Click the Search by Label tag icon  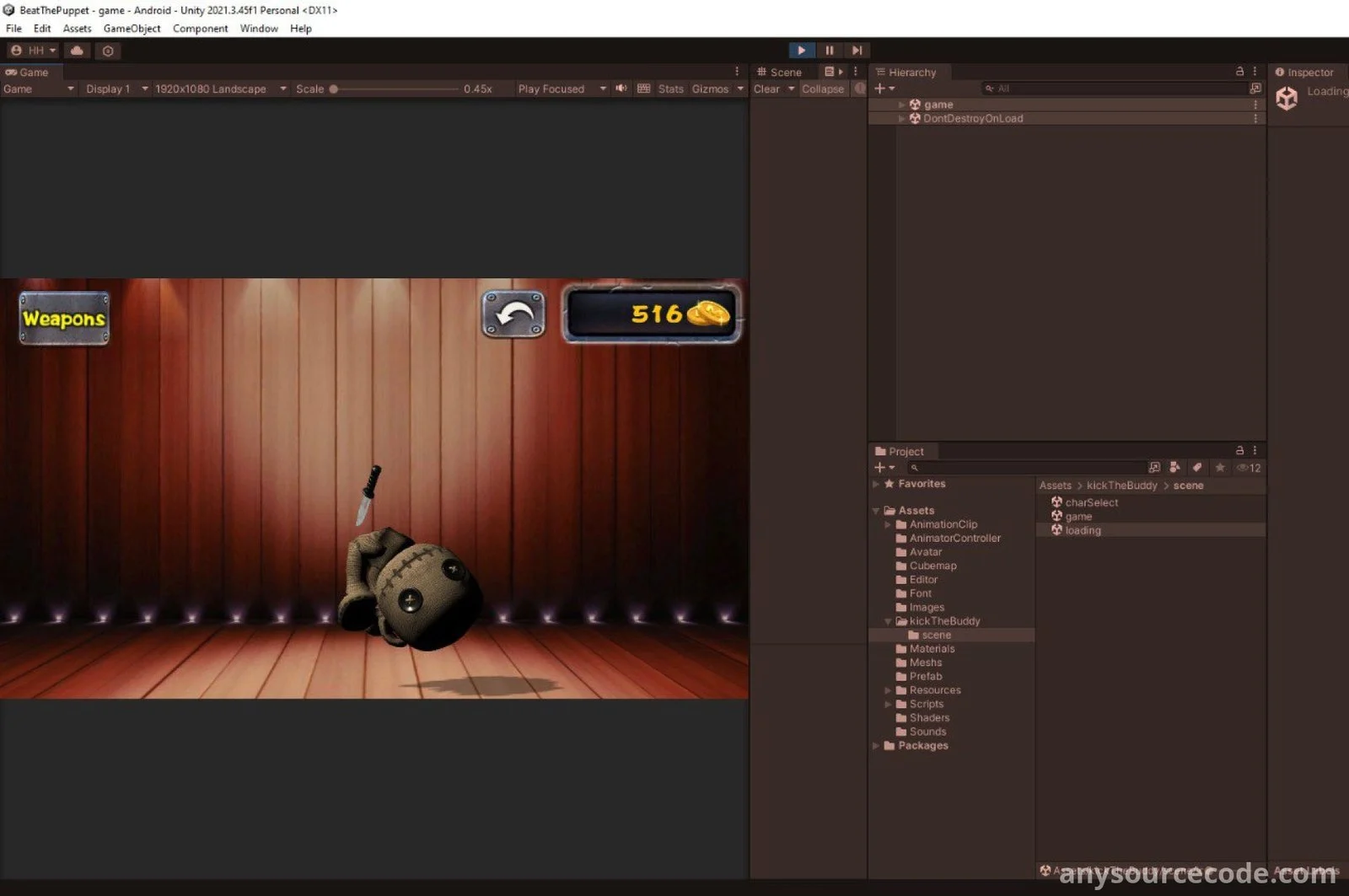[1196, 468]
